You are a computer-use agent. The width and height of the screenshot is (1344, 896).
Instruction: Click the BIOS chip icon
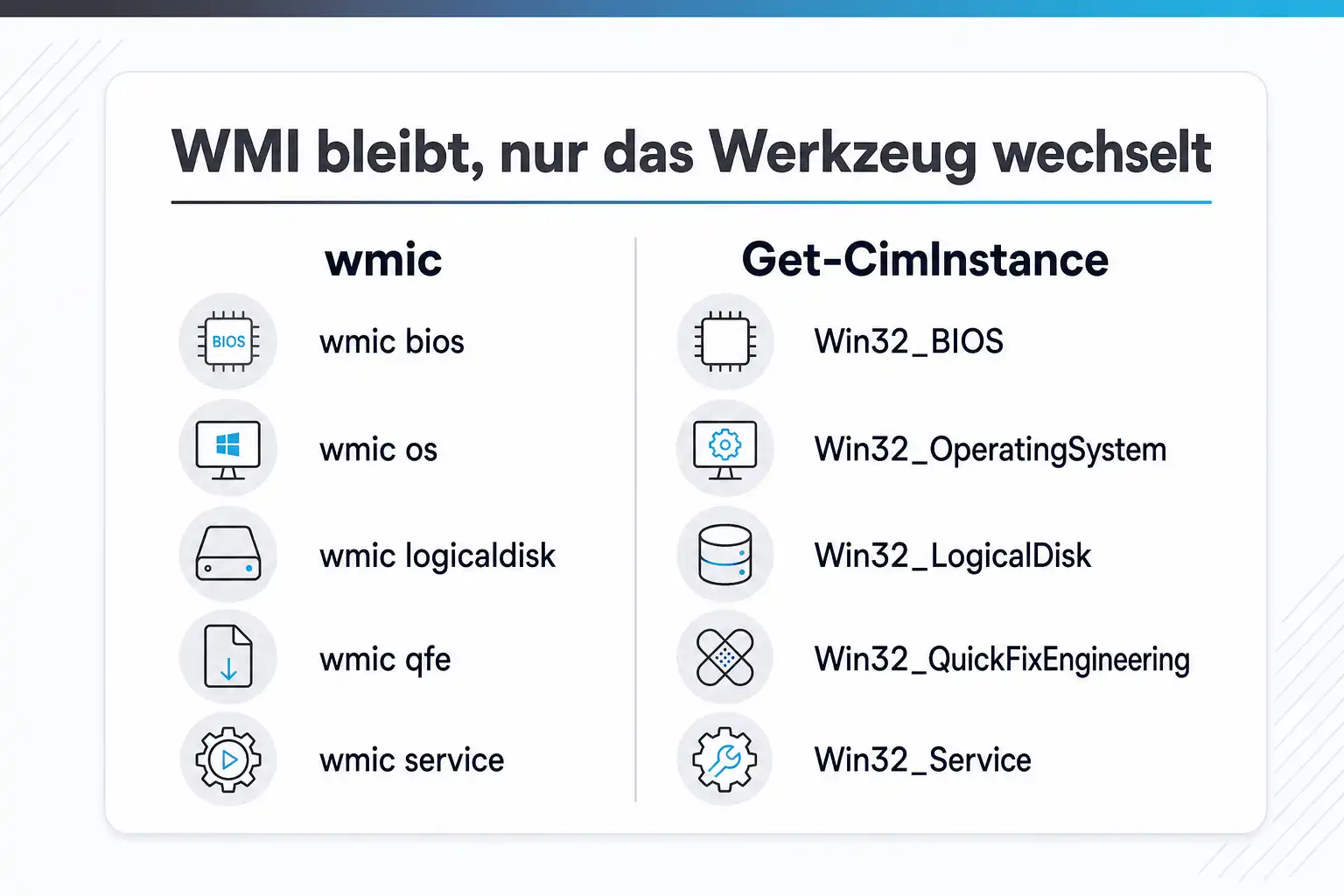click(228, 341)
